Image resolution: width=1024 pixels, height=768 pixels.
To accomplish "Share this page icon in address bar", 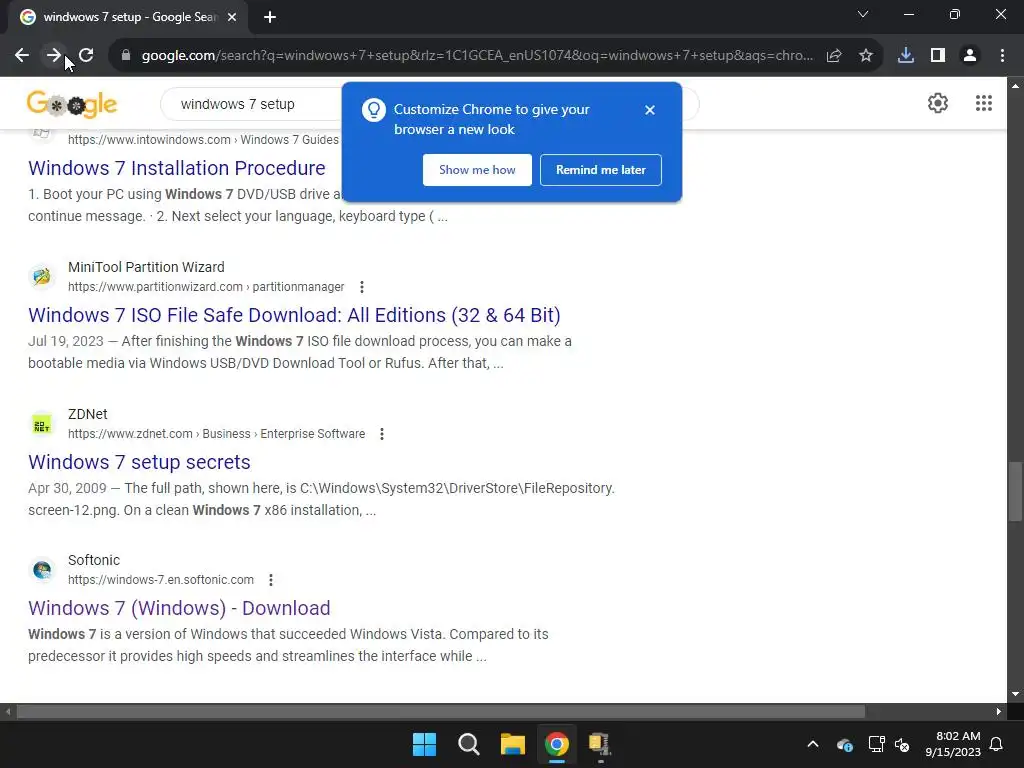I will [834, 56].
